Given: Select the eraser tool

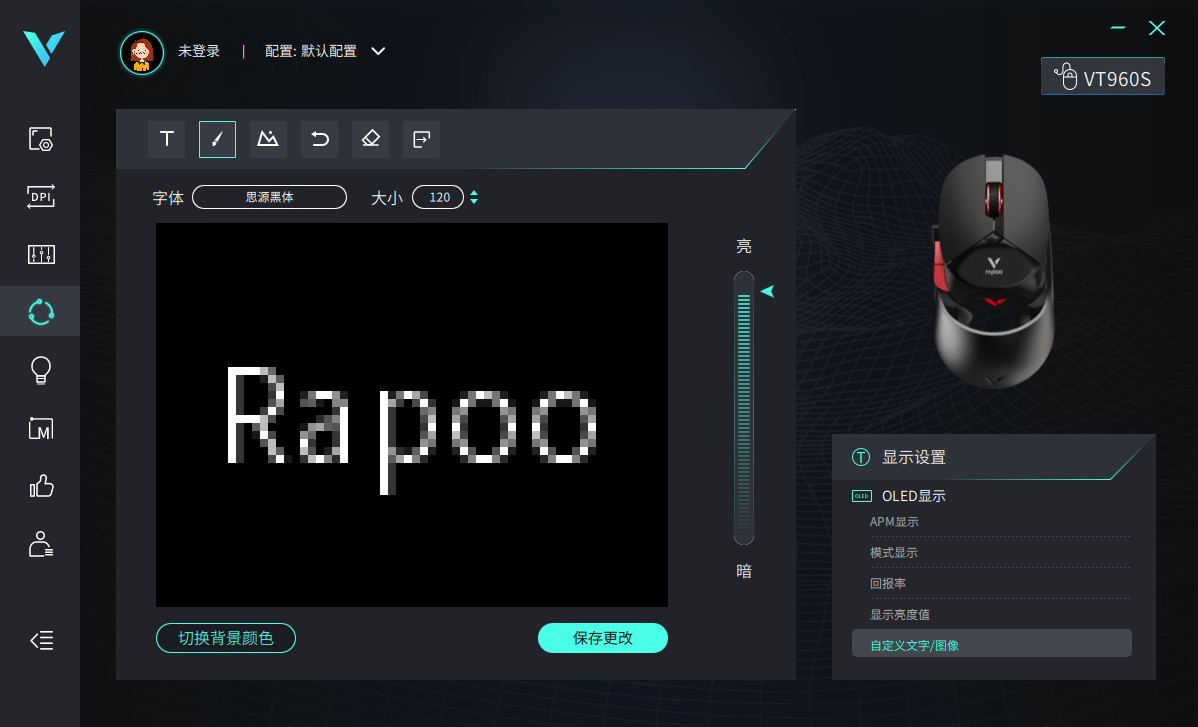Looking at the screenshot, I should pyautogui.click(x=370, y=139).
